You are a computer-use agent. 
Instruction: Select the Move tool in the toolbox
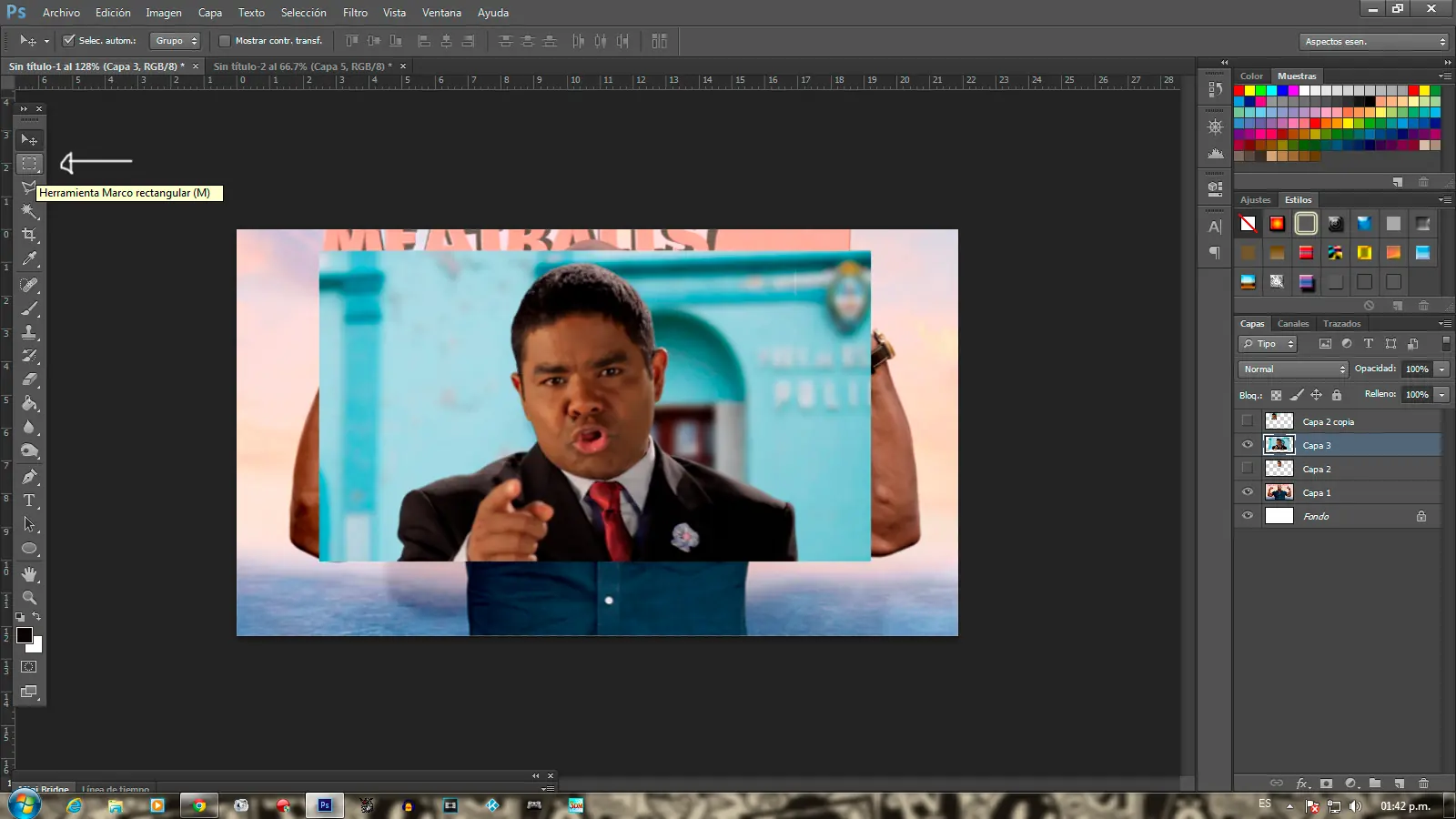coord(29,139)
